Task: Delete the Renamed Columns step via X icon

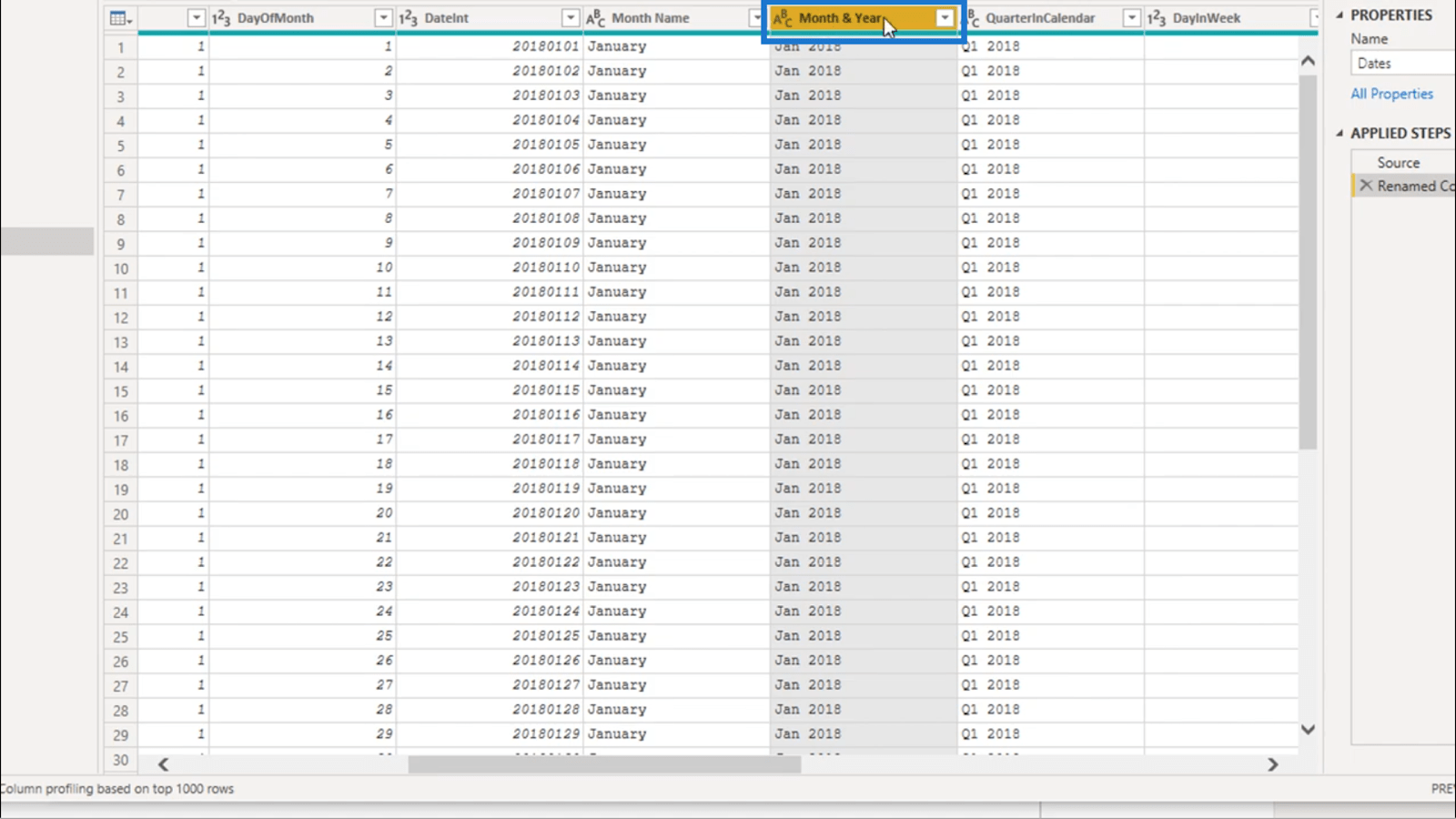Action: point(1366,186)
